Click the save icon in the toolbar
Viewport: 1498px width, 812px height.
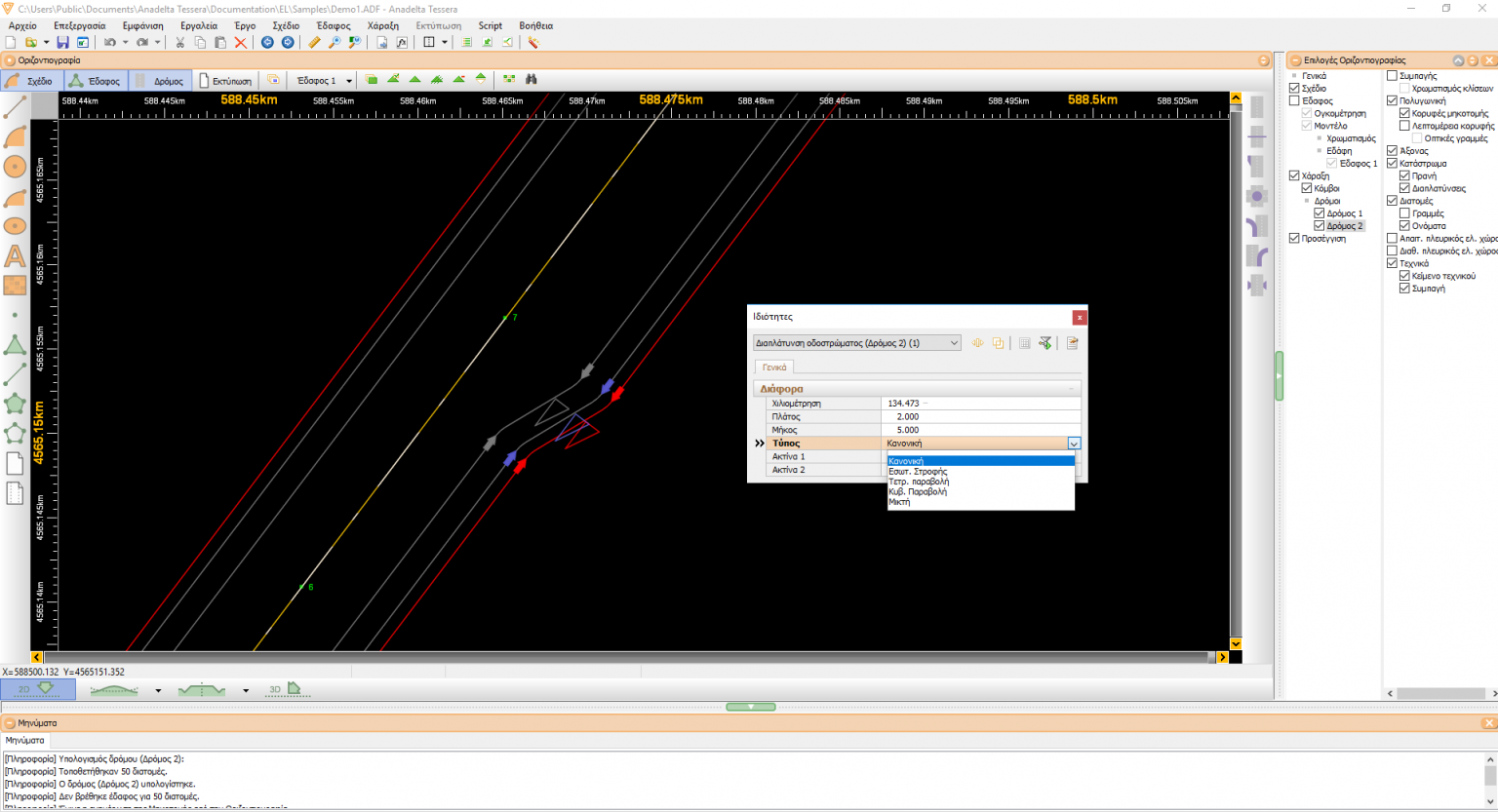[x=62, y=42]
